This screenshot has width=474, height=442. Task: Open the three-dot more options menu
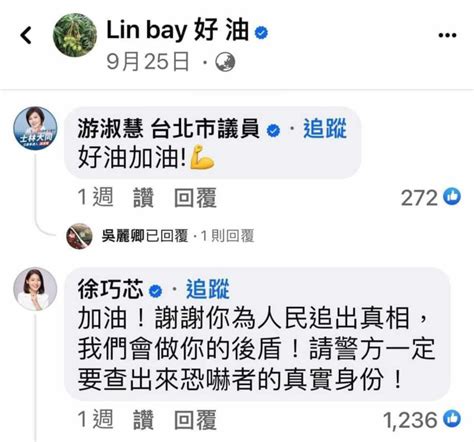(x=447, y=35)
